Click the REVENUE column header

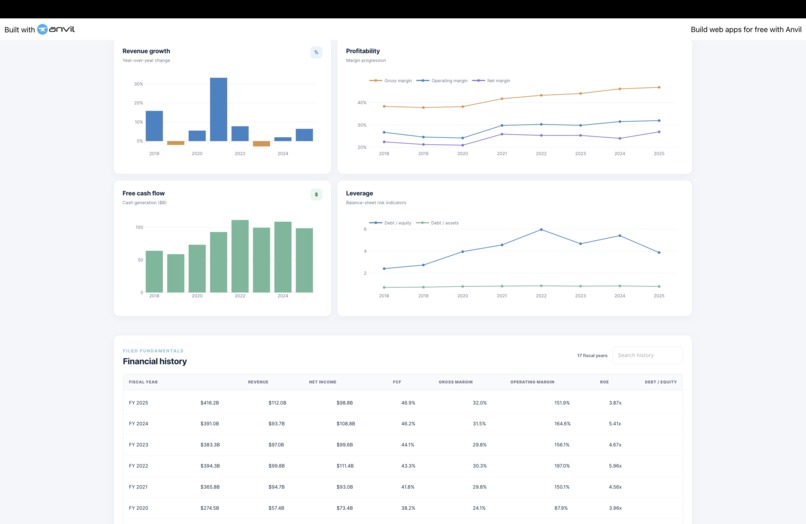click(x=258, y=382)
